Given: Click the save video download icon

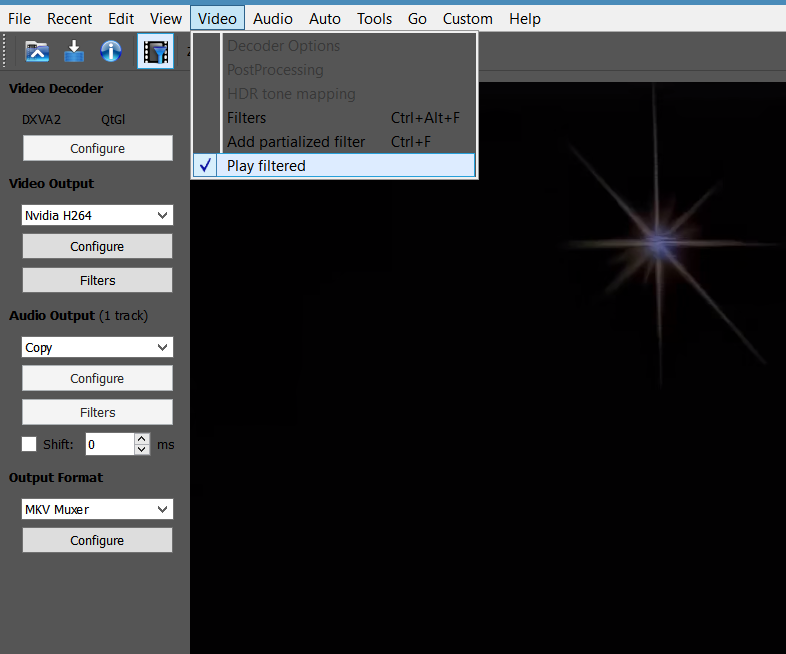Looking at the screenshot, I should tap(74, 51).
